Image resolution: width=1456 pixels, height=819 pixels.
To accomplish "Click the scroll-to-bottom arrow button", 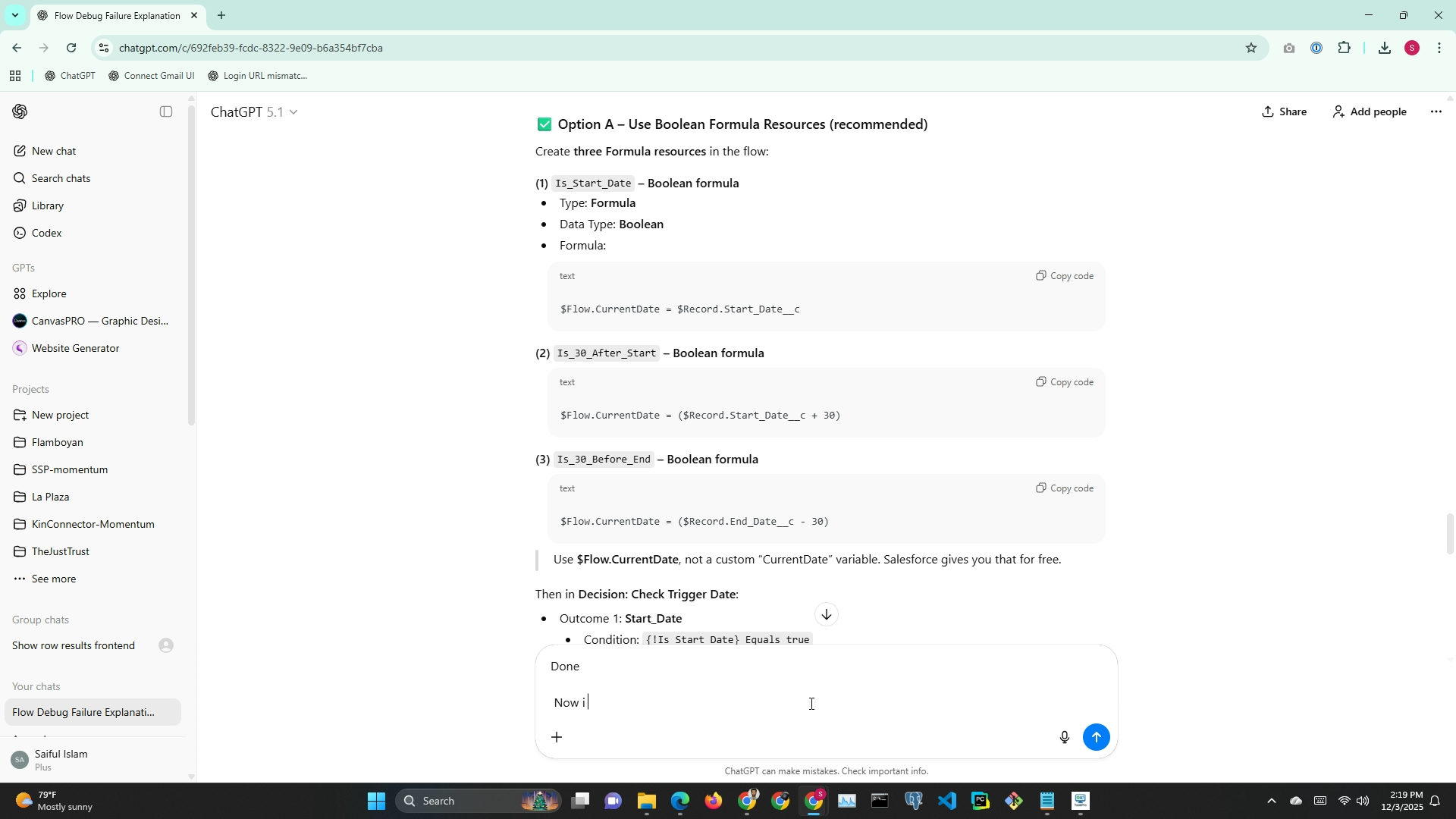I will 827,614.
